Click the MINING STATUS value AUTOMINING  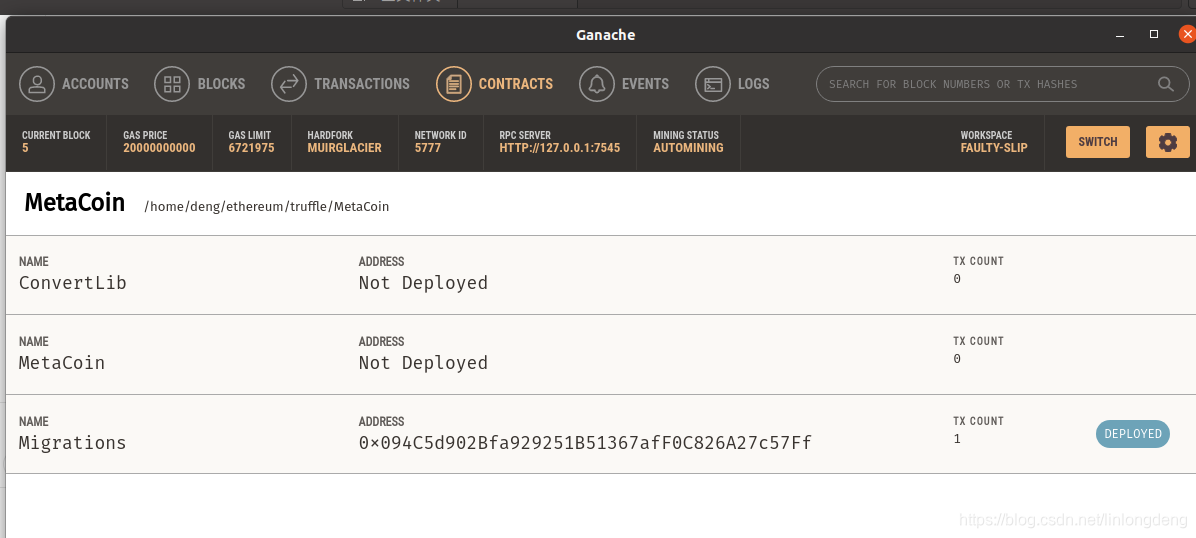pos(688,148)
